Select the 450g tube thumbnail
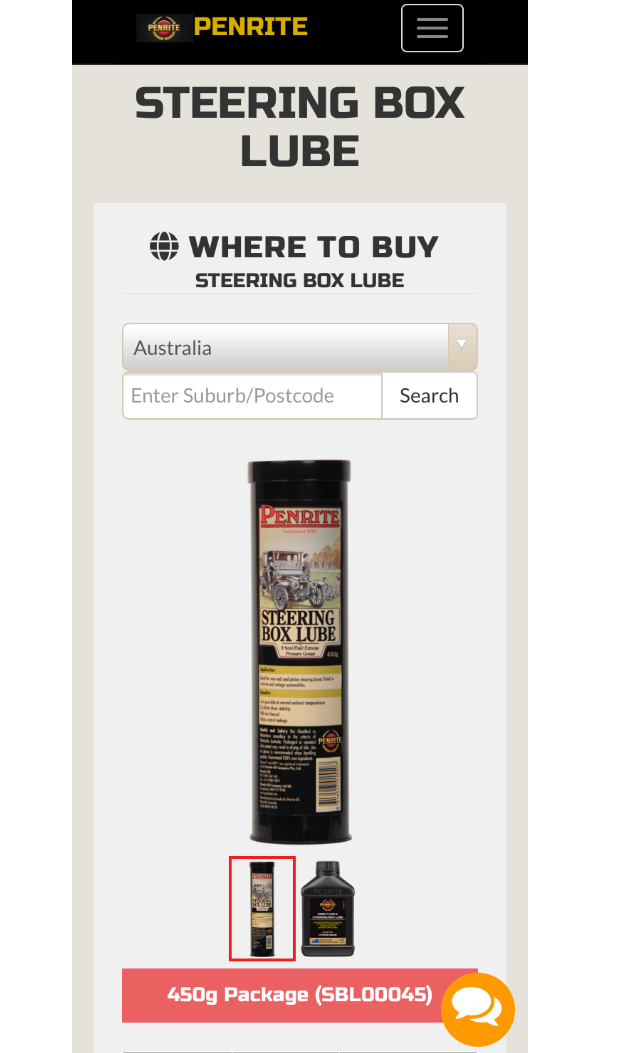The height and width of the screenshot is (1053, 640). [262, 909]
